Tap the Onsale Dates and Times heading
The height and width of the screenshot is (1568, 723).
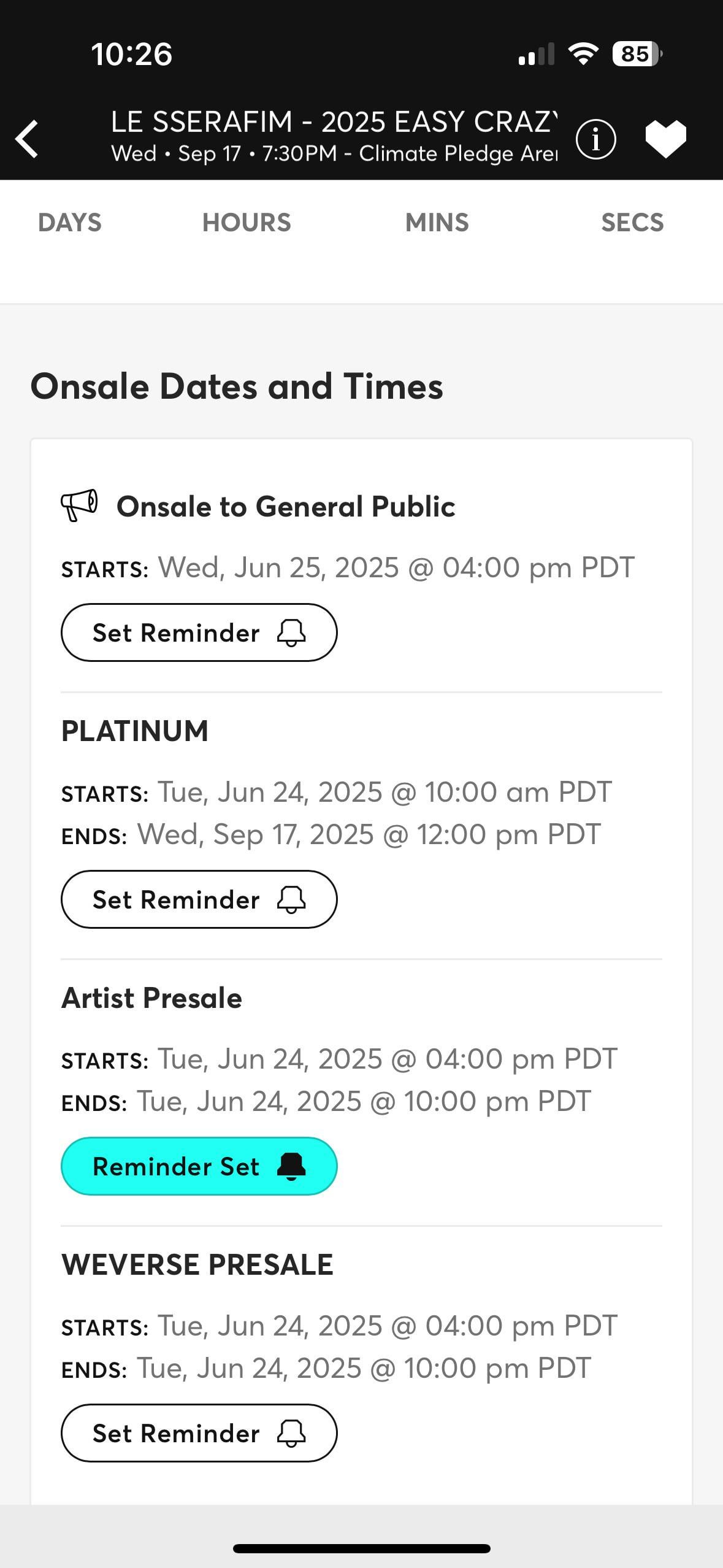point(237,386)
